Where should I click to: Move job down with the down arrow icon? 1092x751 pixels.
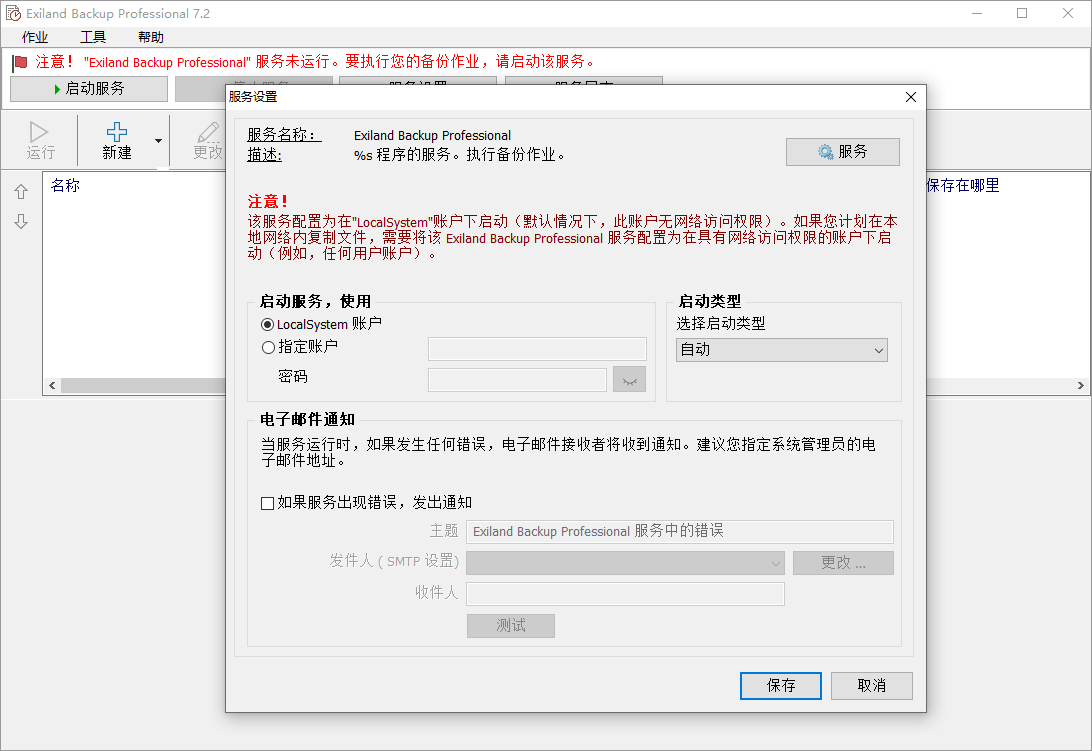tap(22, 222)
